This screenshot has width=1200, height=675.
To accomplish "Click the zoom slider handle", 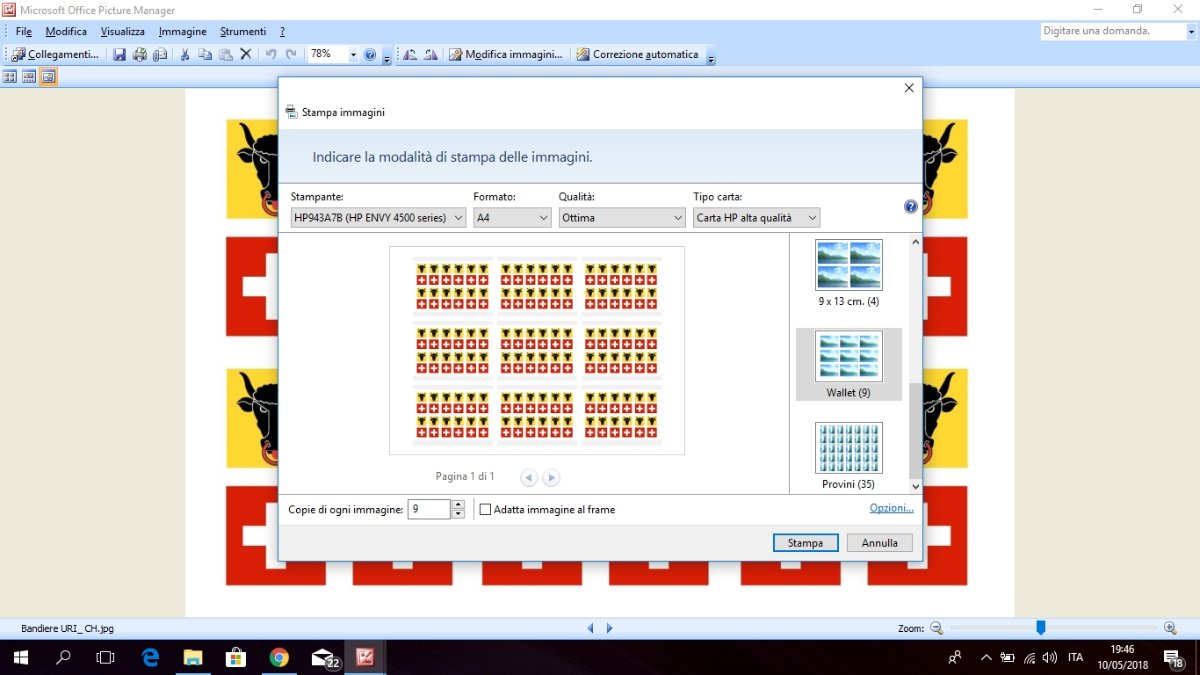I will coord(1041,628).
